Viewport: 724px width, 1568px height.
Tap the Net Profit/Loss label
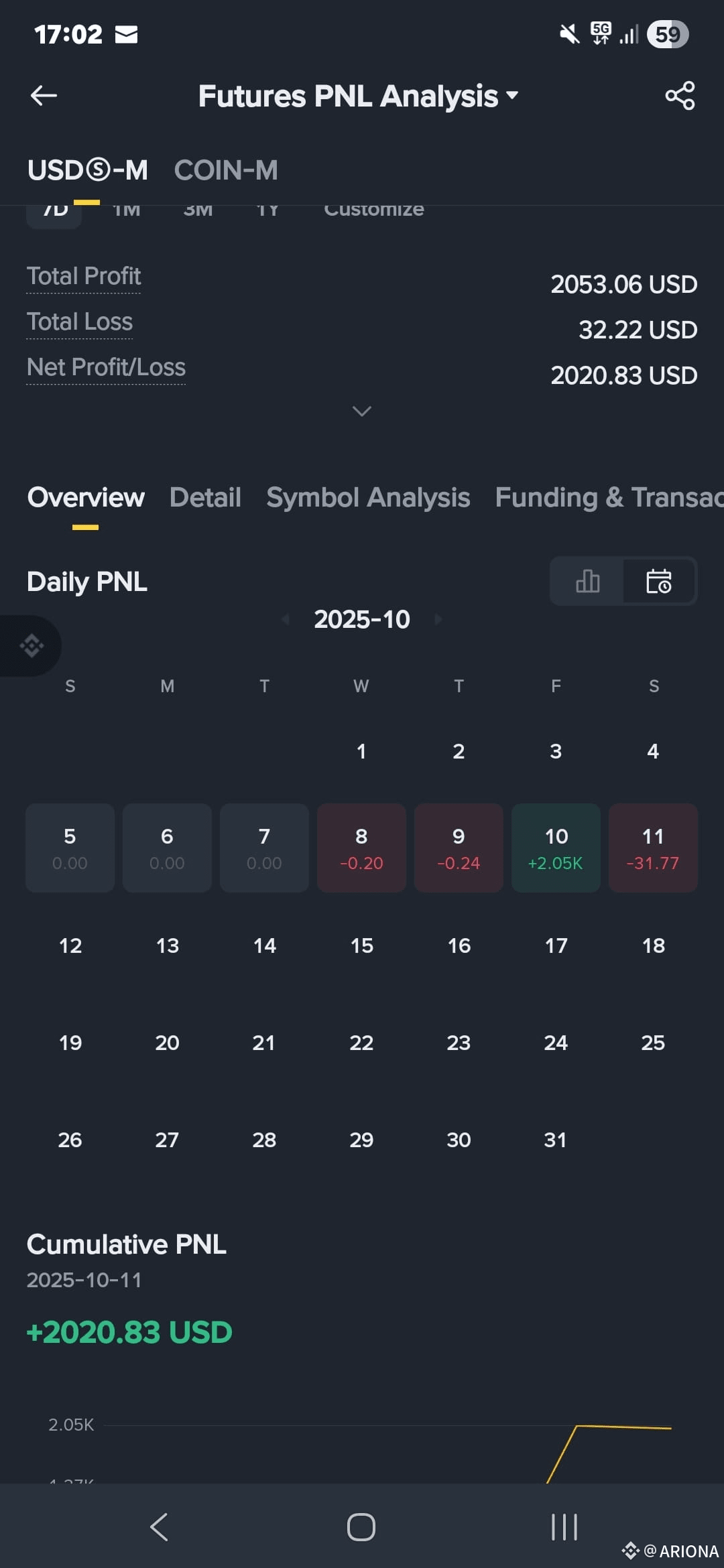pos(106,367)
